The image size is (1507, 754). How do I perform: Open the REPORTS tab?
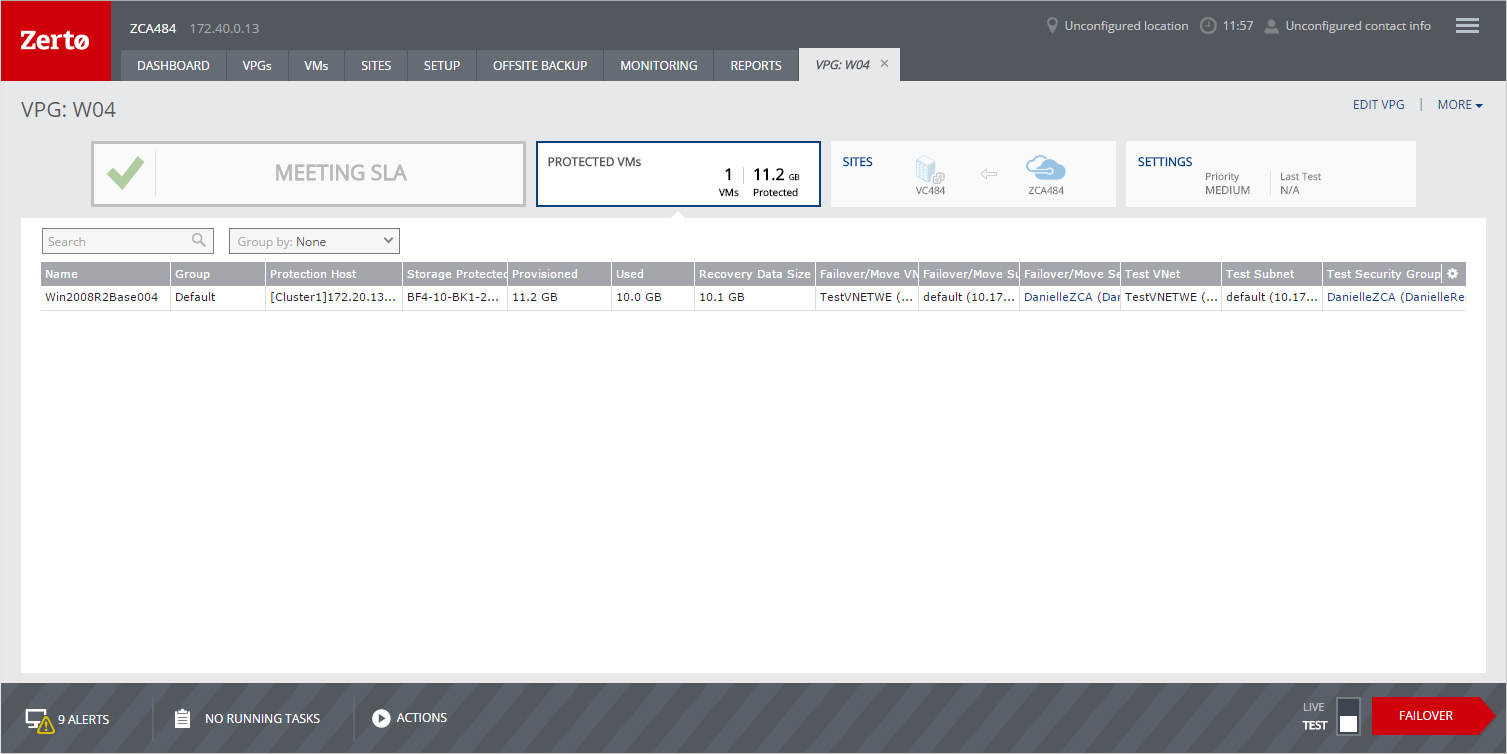[756, 65]
